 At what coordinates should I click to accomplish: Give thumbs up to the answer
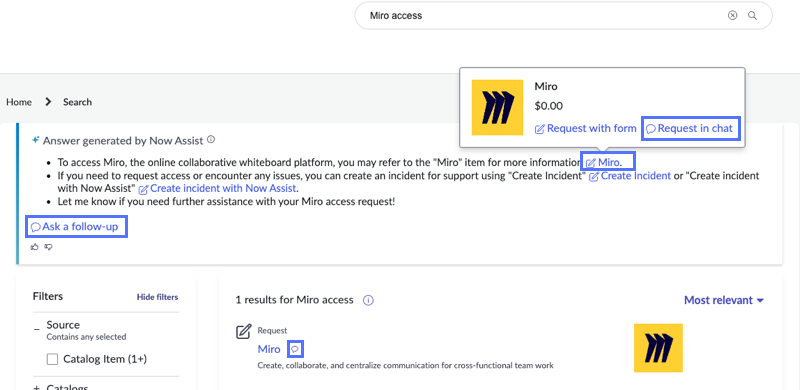[x=35, y=247]
